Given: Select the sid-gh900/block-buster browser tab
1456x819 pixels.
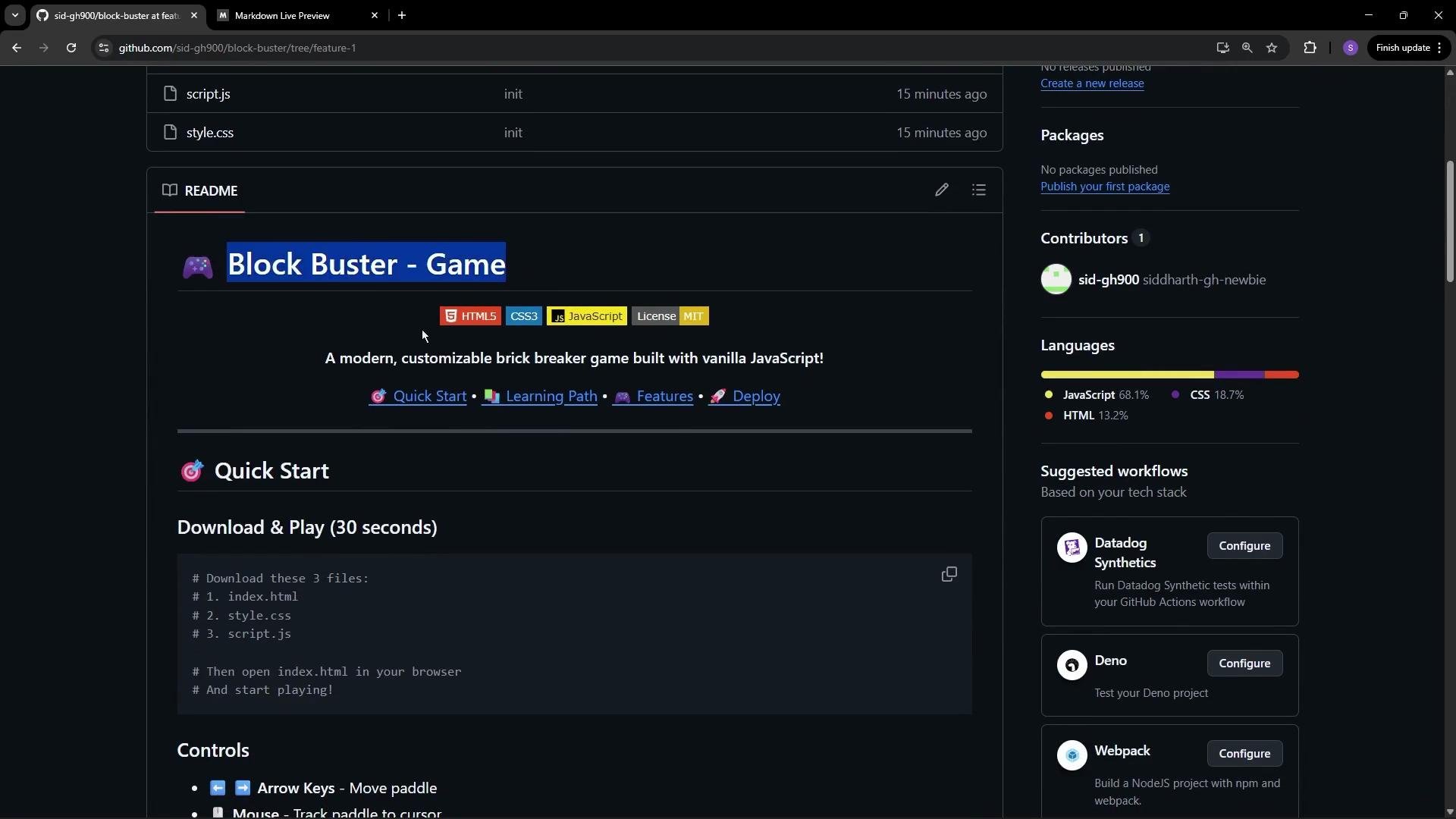Looking at the screenshot, I should 118,15.
